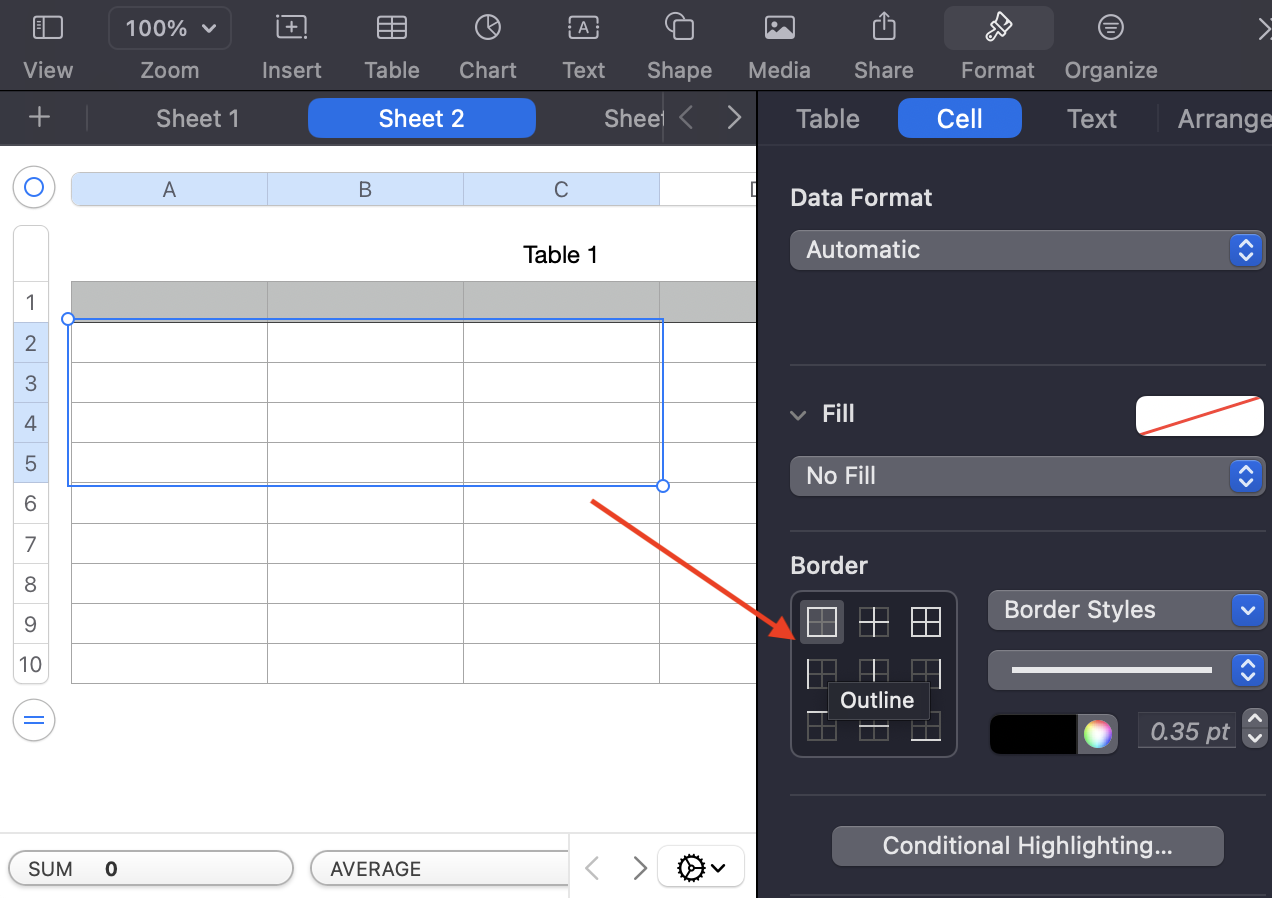1272x898 pixels.
Task: Click the Fill color well
Action: point(1200,416)
